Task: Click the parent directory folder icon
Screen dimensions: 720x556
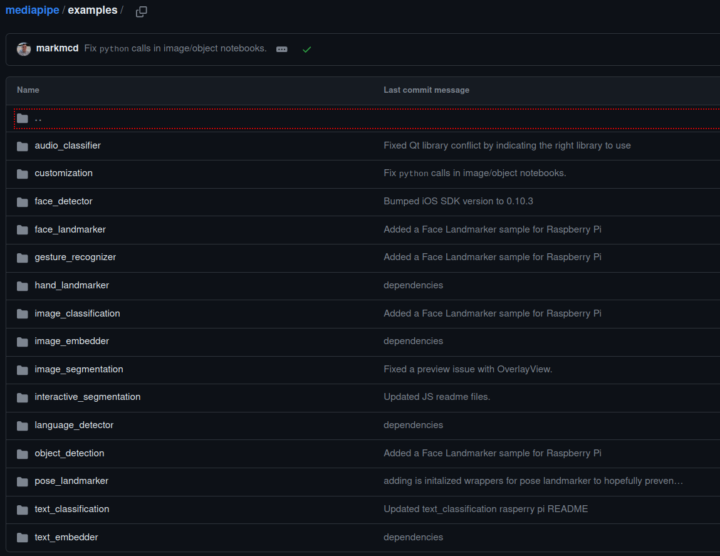Action: pos(22,118)
